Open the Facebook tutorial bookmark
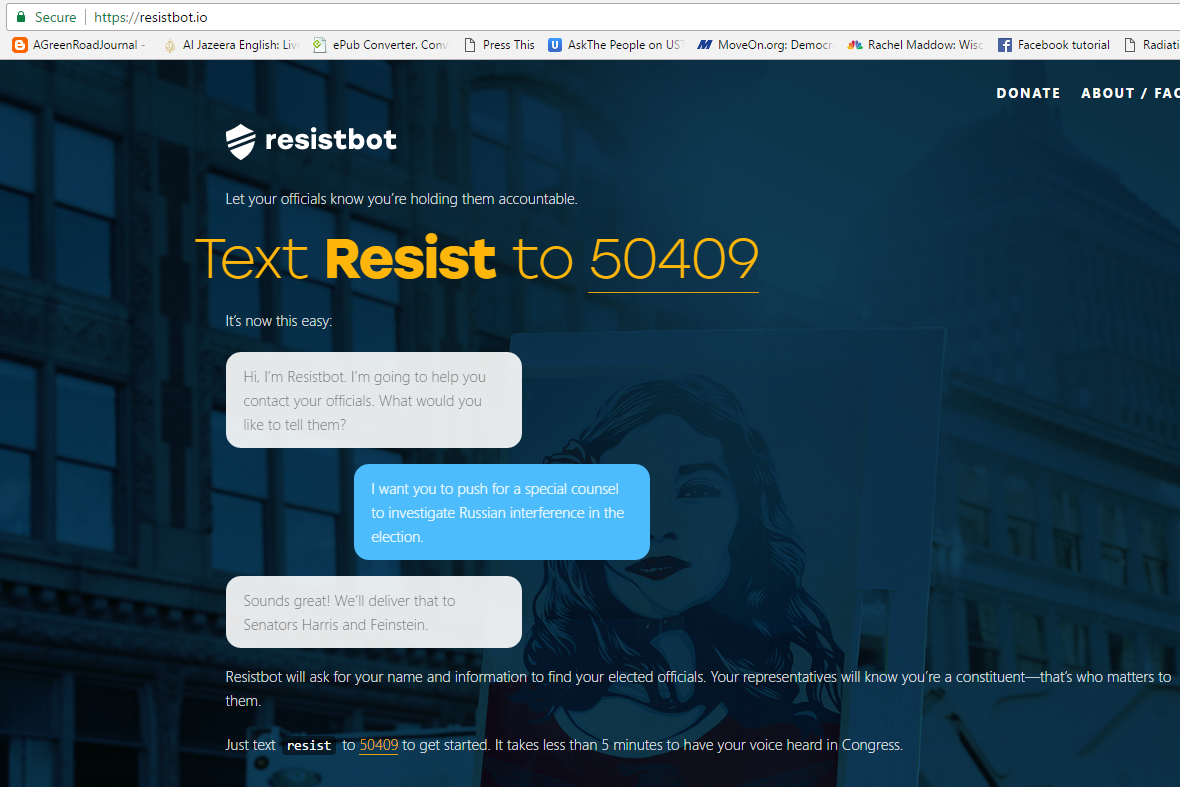The height and width of the screenshot is (787, 1180). tap(1054, 45)
